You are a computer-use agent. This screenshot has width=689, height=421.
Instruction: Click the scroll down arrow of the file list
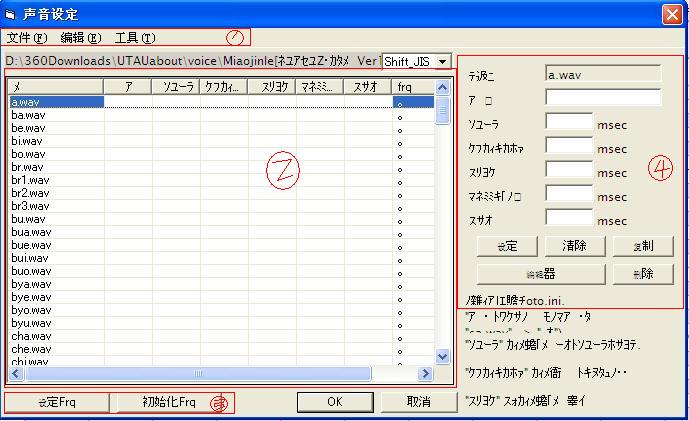tap(442, 356)
